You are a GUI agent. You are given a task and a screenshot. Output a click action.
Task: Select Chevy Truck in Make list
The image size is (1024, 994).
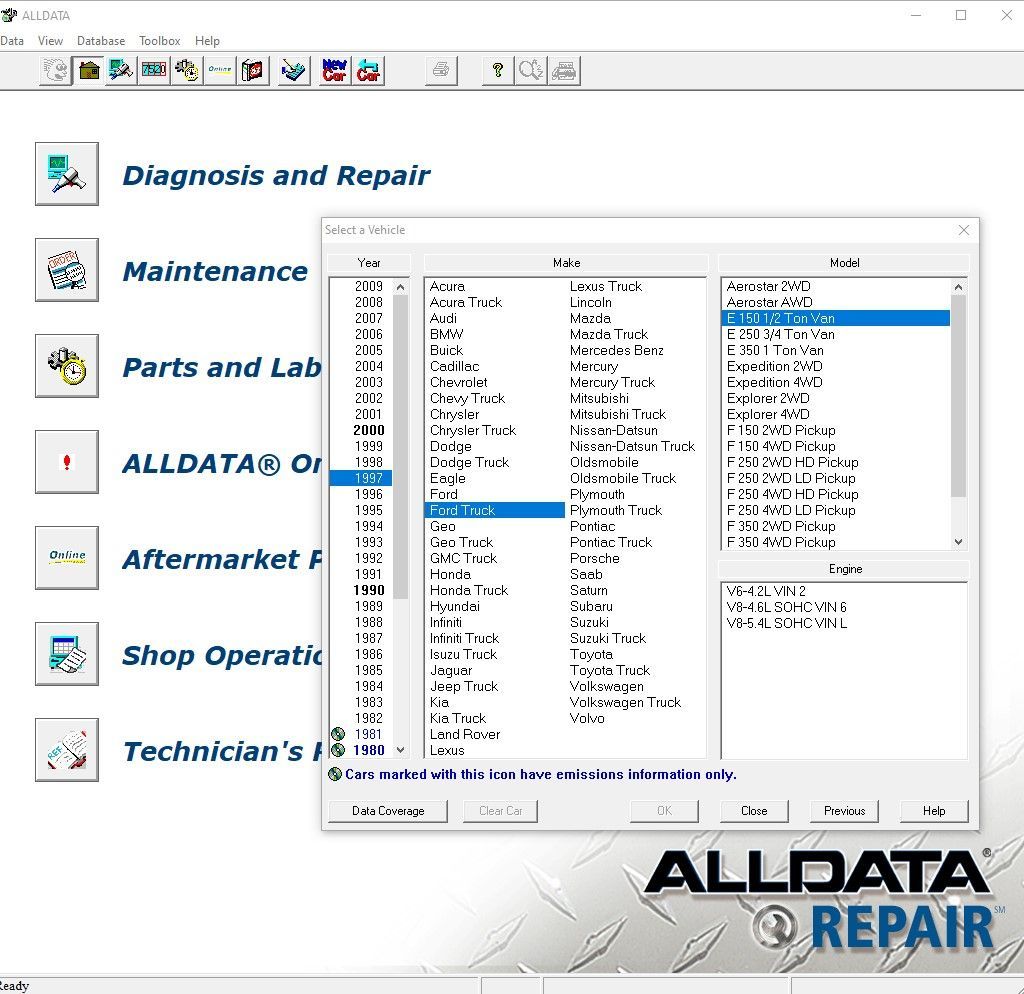[467, 398]
